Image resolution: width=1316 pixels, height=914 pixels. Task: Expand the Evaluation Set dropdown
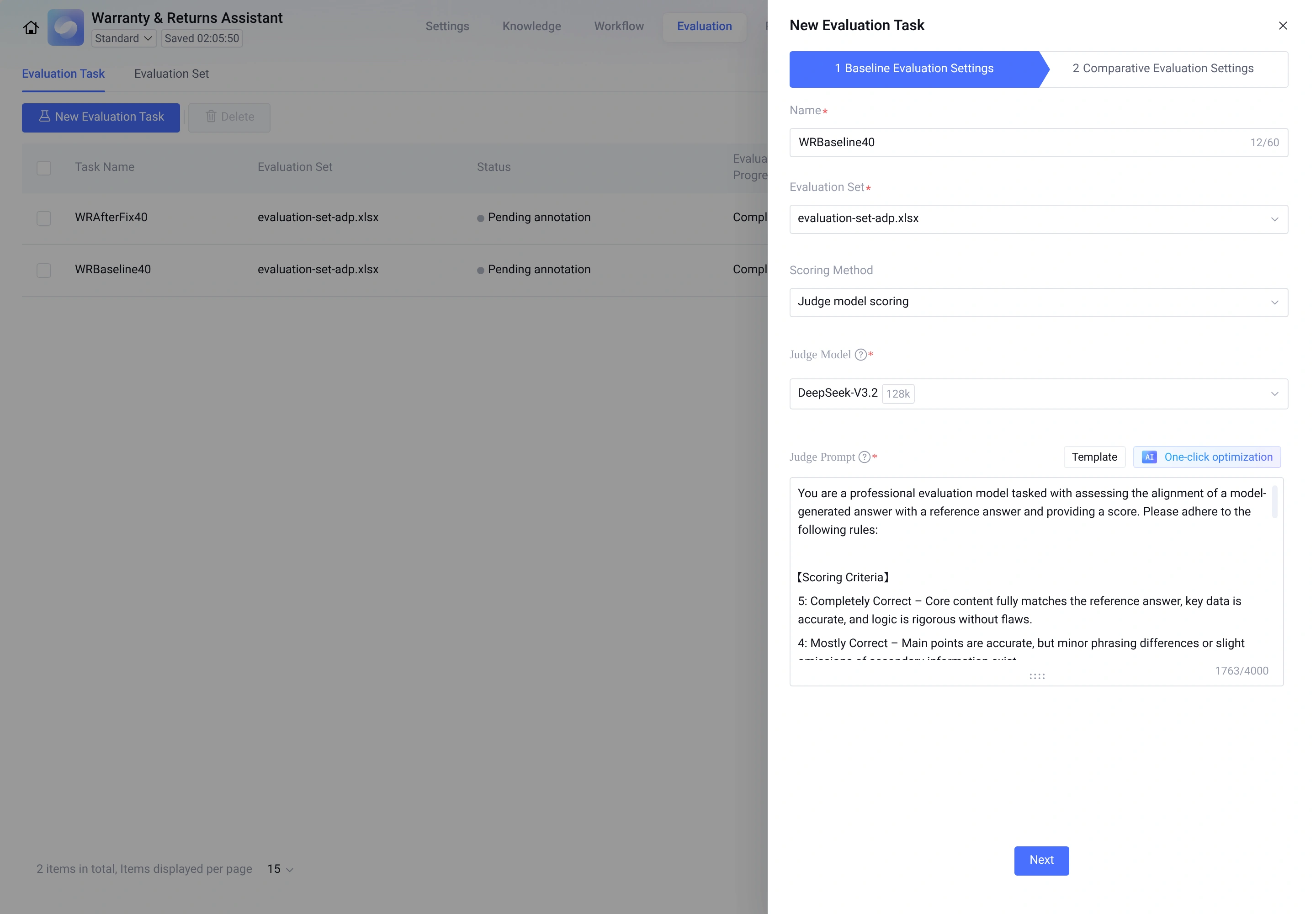coord(1038,219)
